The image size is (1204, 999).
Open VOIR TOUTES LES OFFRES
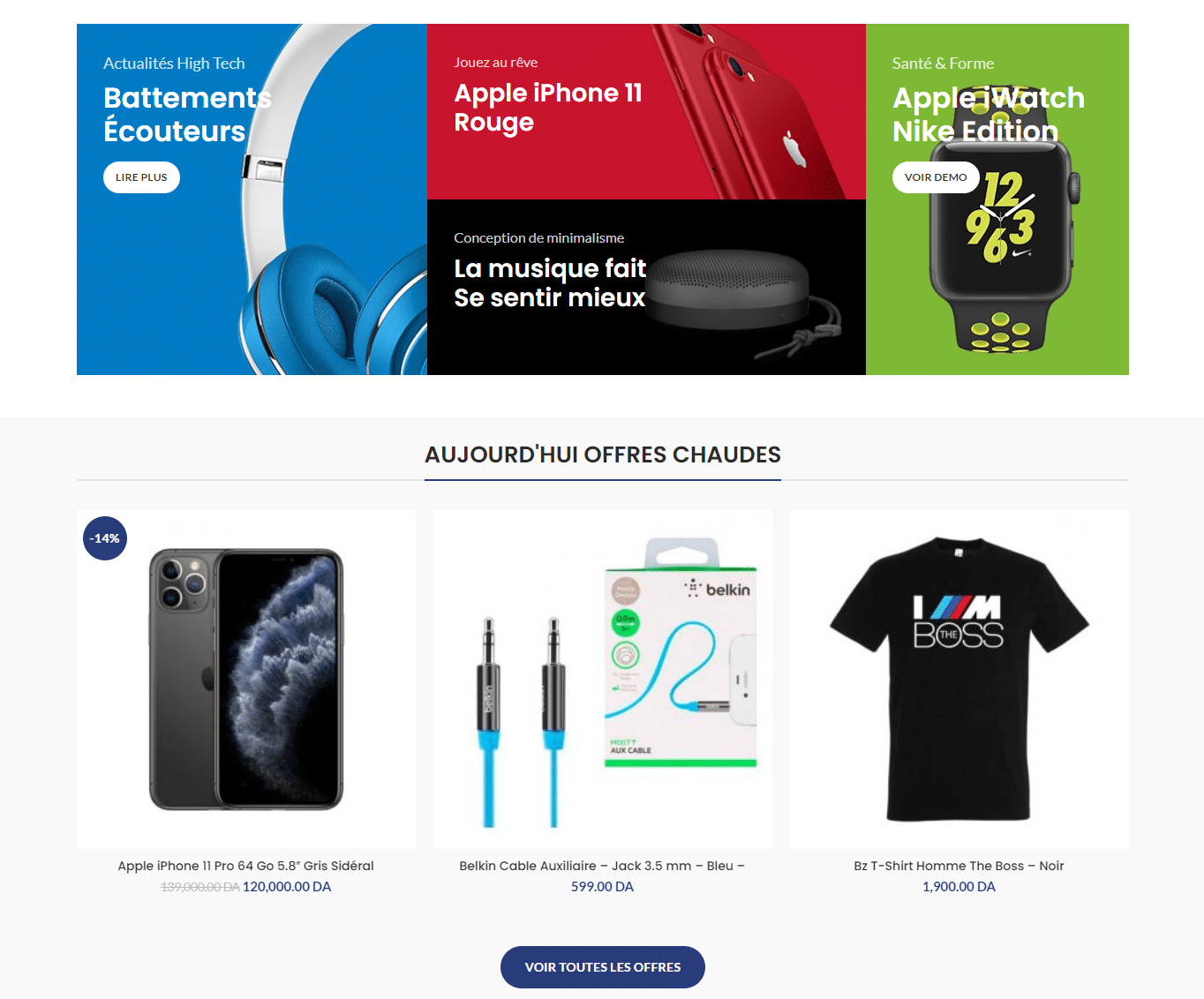(x=603, y=967)
